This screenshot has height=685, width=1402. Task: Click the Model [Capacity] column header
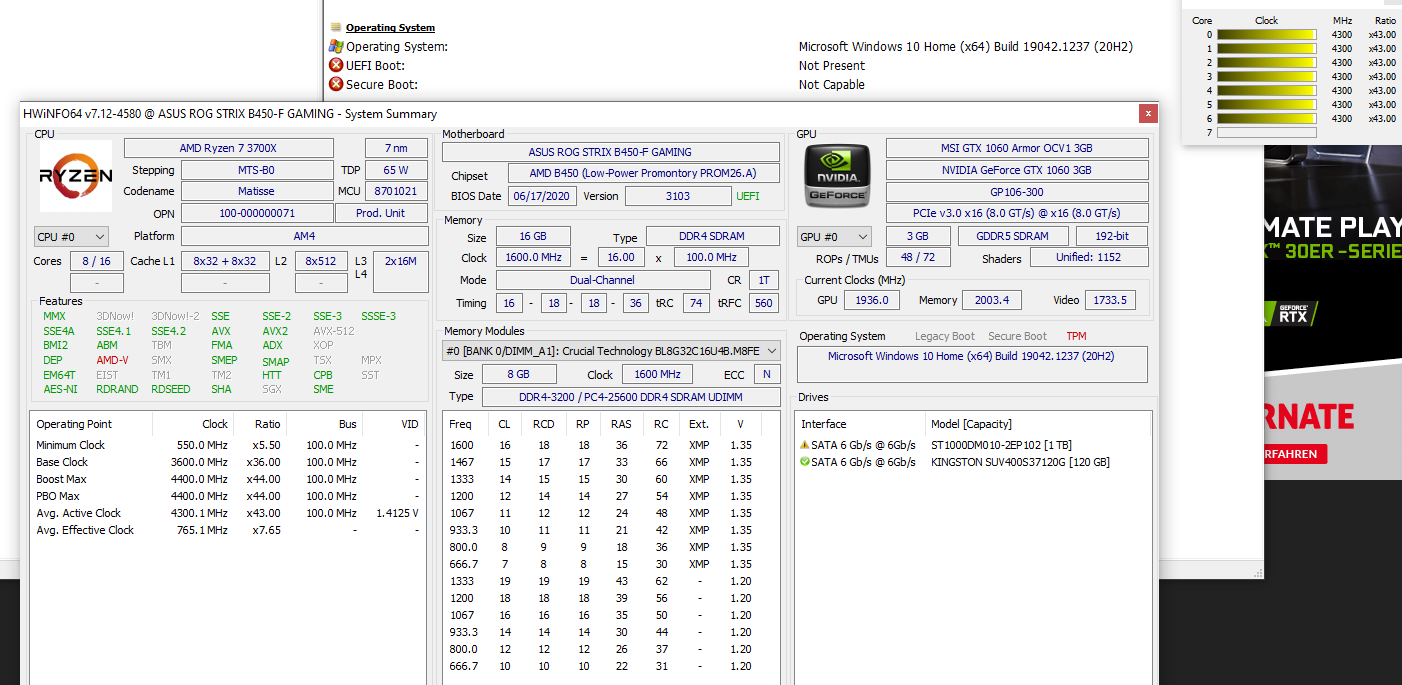[x=1036, y=424]
